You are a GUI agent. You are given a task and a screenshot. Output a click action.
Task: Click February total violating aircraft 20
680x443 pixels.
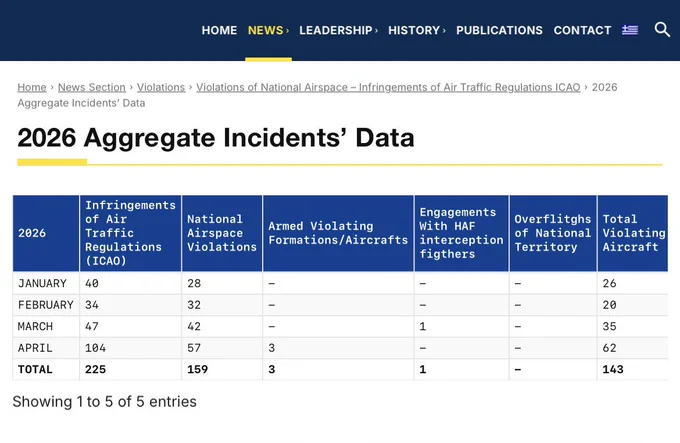pyautogui.click(x=609, y=305)
